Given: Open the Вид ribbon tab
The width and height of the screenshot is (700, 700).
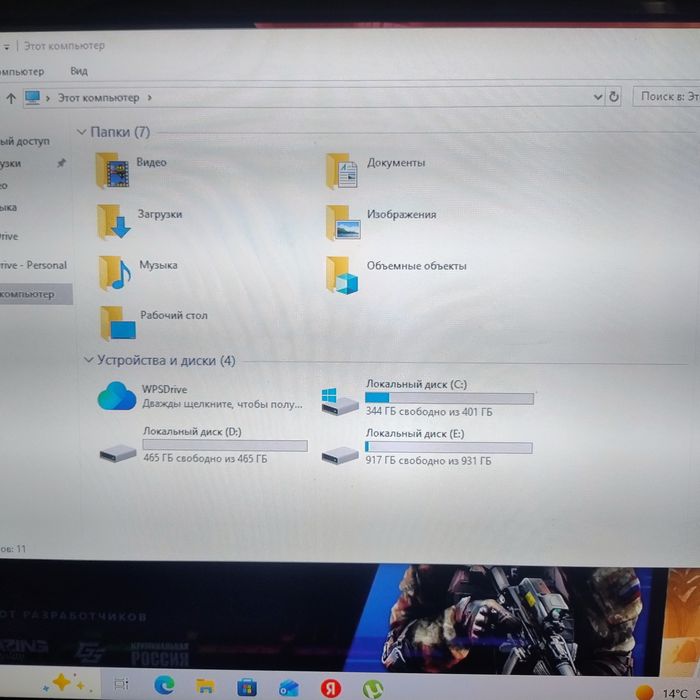Looking at the screenshot, I should point(79,71).
